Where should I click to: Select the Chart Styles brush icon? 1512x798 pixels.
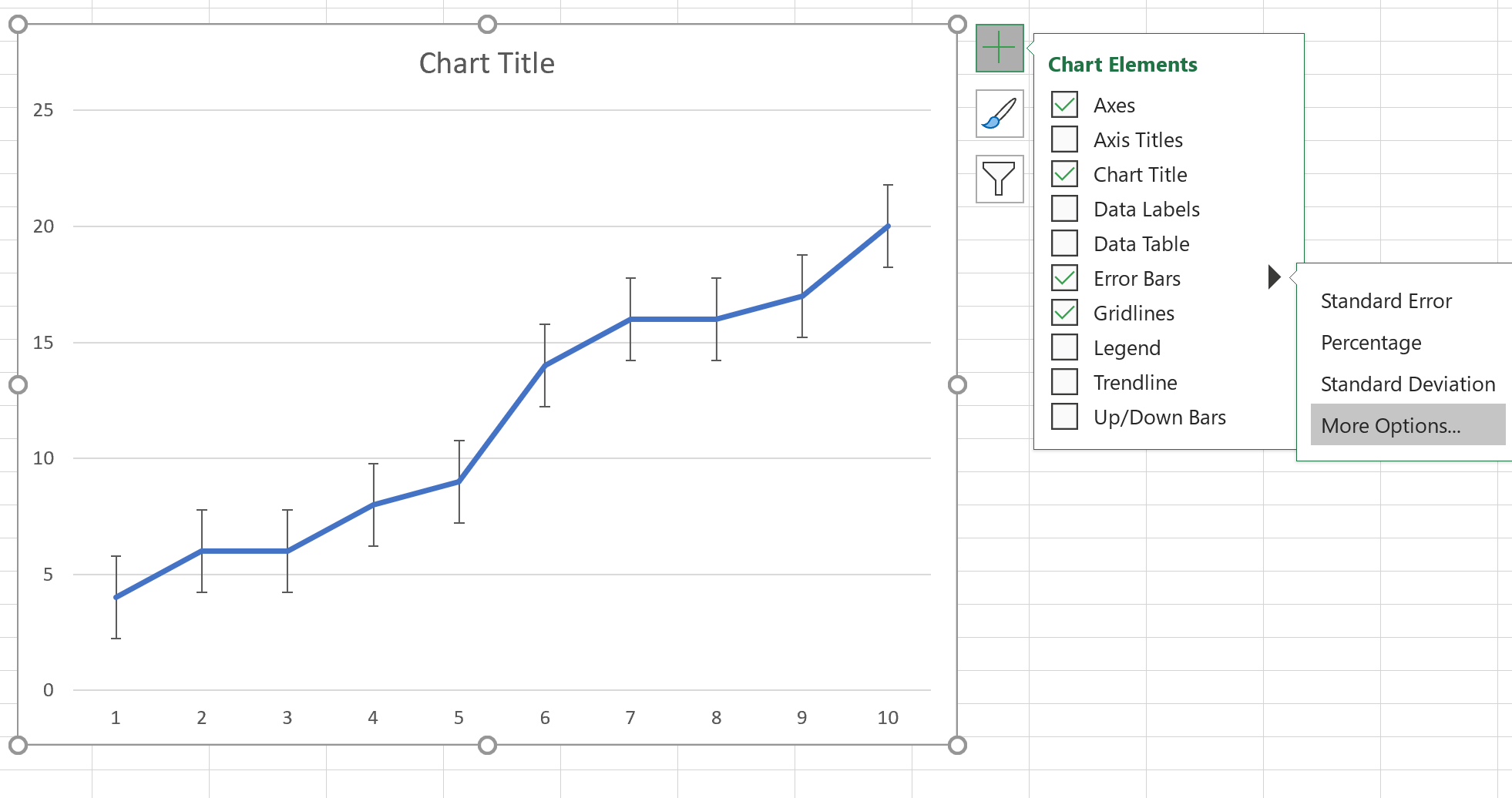pyautogui.click(x=999, y=113)
